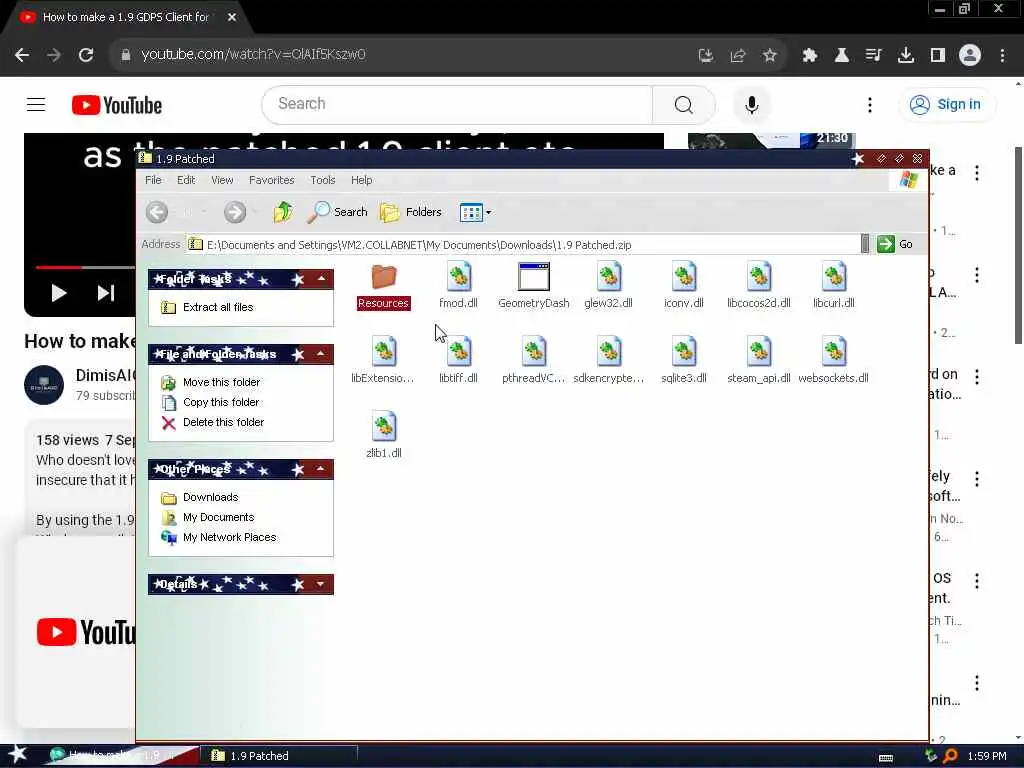The image size is (1024, 768).
Task: Click the YouTube video progress bar
Action: point(85,267)
